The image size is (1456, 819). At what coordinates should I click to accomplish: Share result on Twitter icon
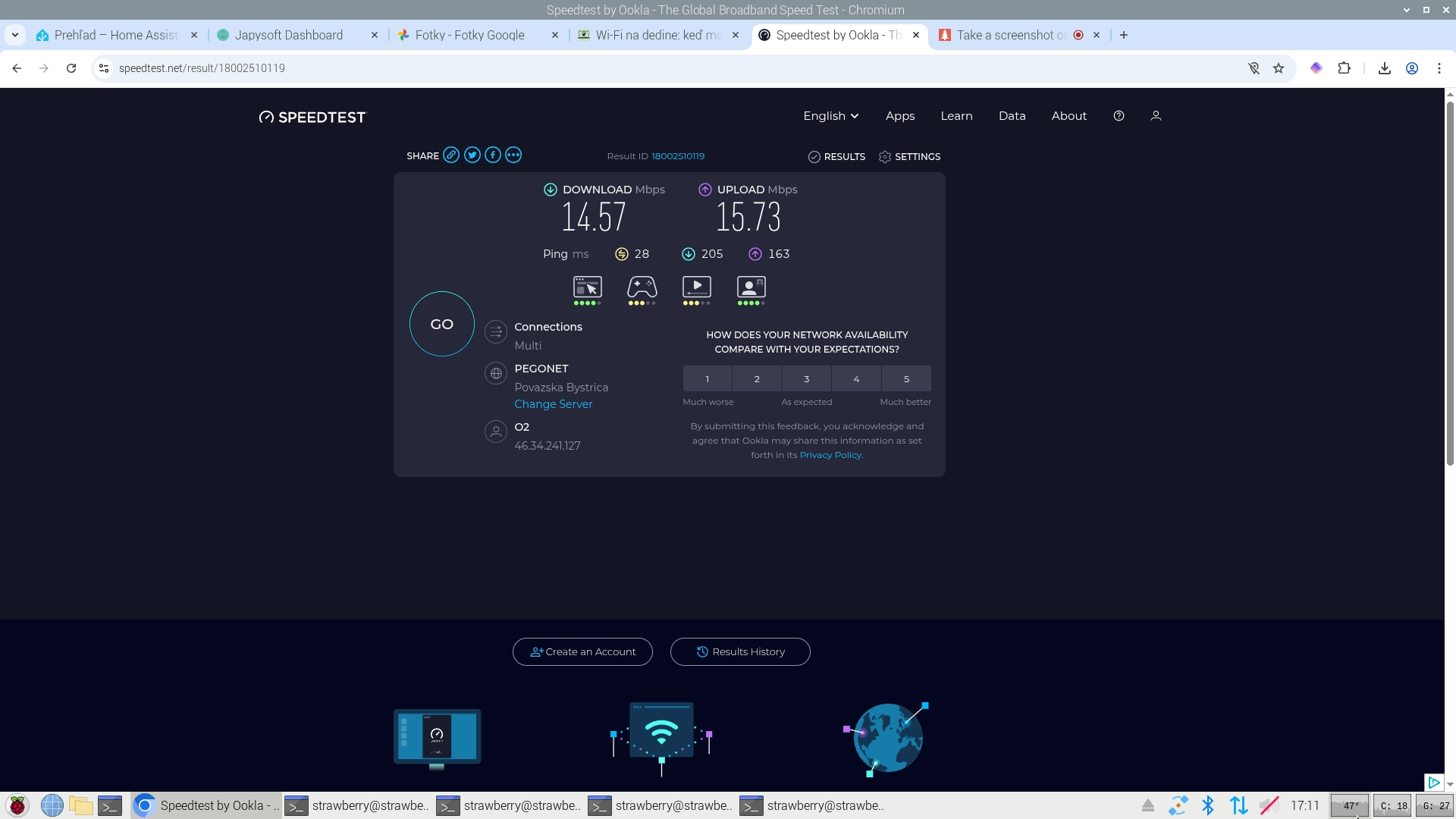[x=472, y=155]
